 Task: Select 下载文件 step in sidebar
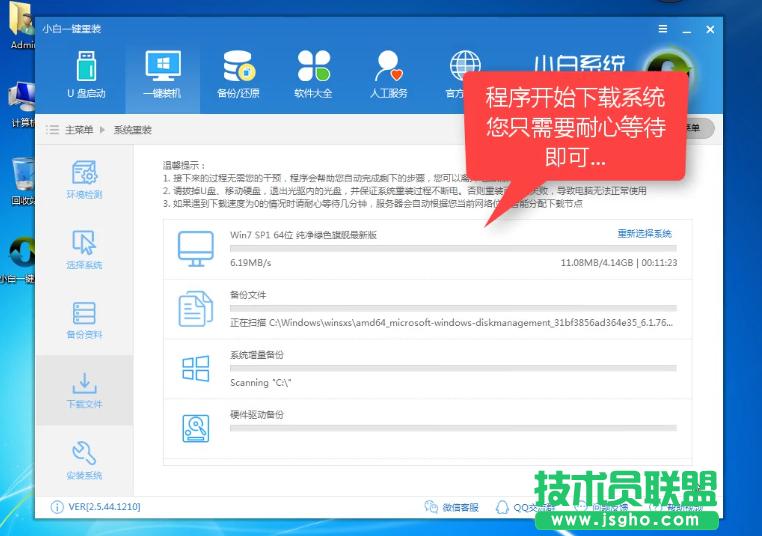[84, 390]
